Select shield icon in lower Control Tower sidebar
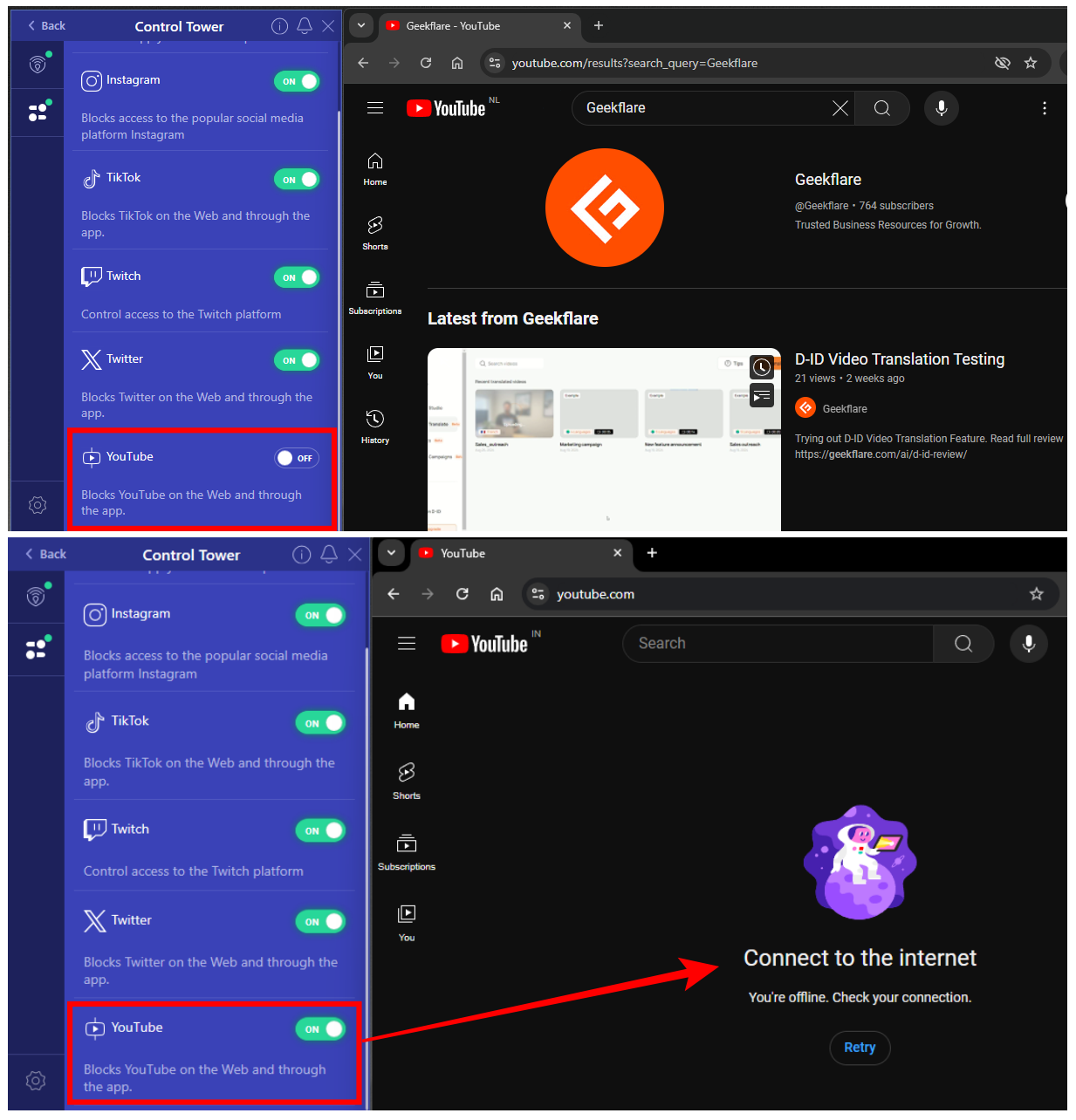The height and width of the screenshot is (1120, 1076). (36, 596)
